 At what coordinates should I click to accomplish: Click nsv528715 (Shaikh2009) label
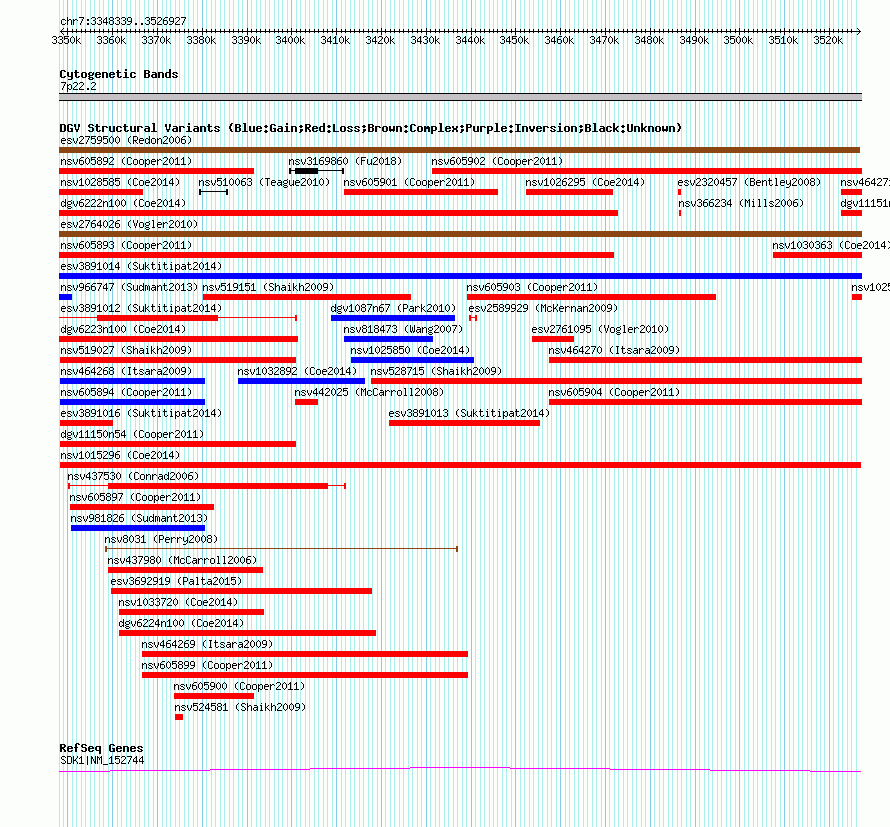click(x=436, y=371)
